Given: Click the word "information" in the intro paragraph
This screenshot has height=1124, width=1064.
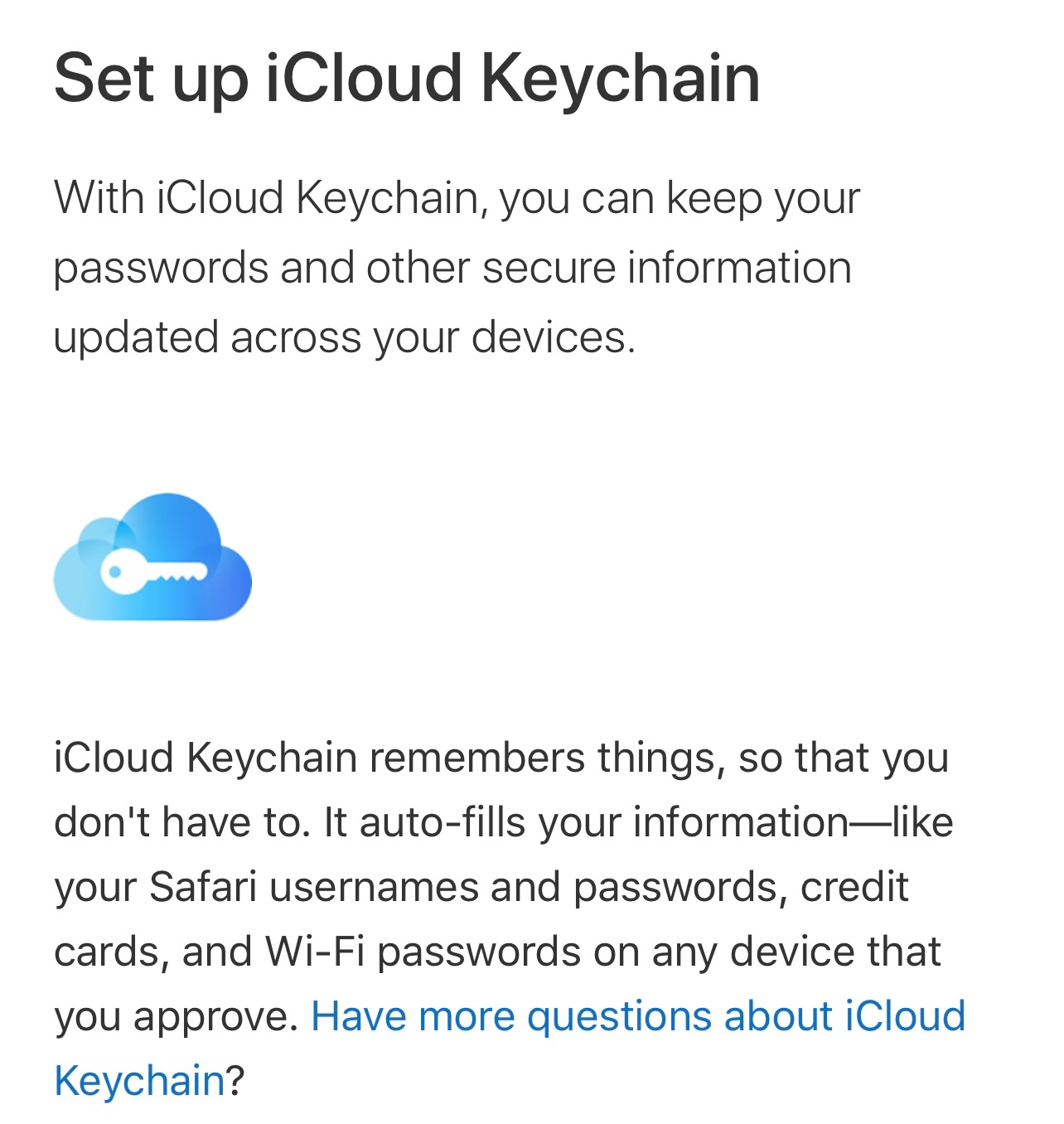Looking at the screenshot, I should (x=739, y=268).
